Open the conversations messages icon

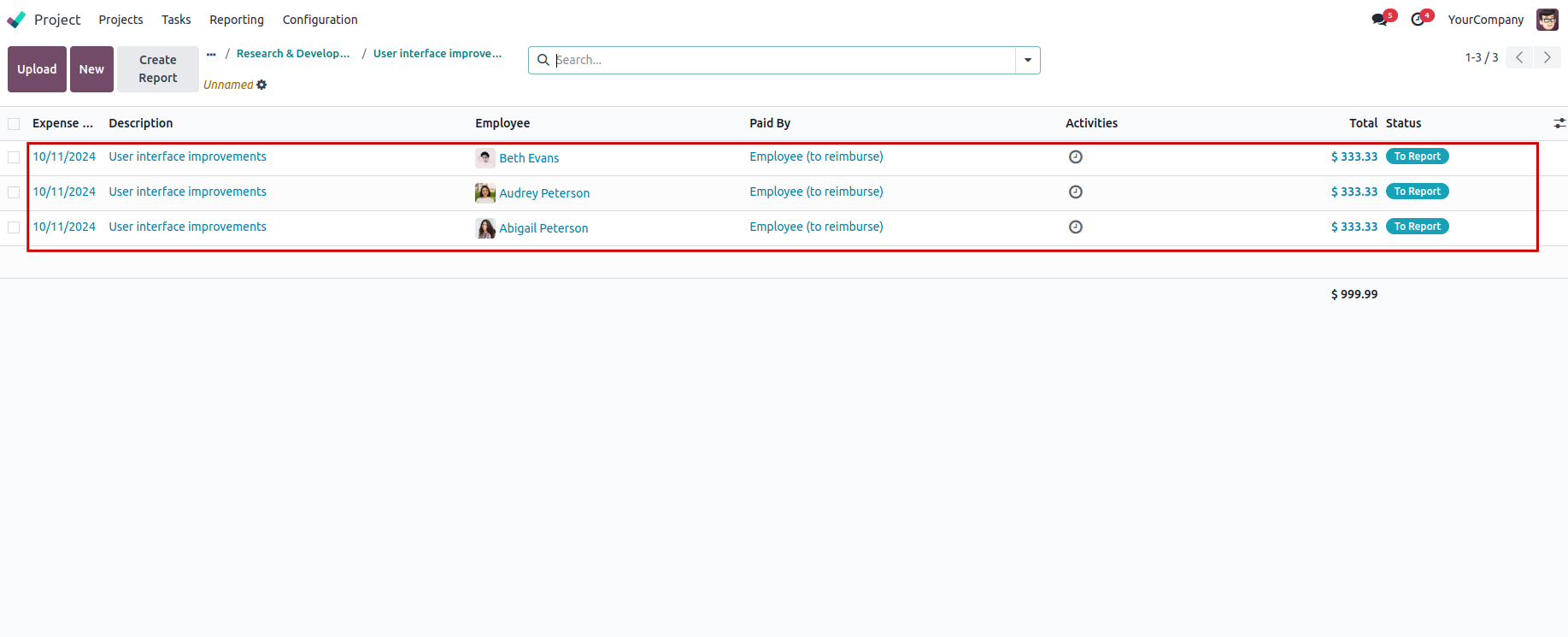pyautogui.click(x=1379, y=20)
